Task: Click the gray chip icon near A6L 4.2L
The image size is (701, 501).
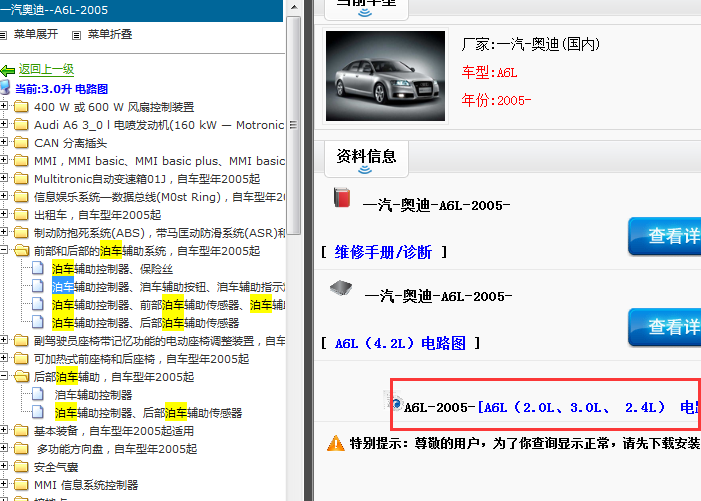Action: [x=341, y=288]
